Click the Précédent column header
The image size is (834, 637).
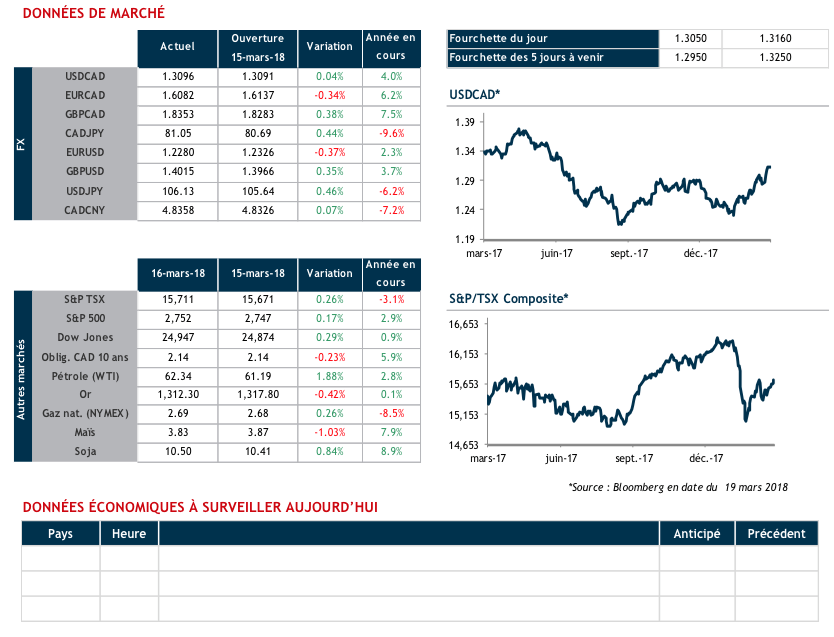tap(776, 533)
